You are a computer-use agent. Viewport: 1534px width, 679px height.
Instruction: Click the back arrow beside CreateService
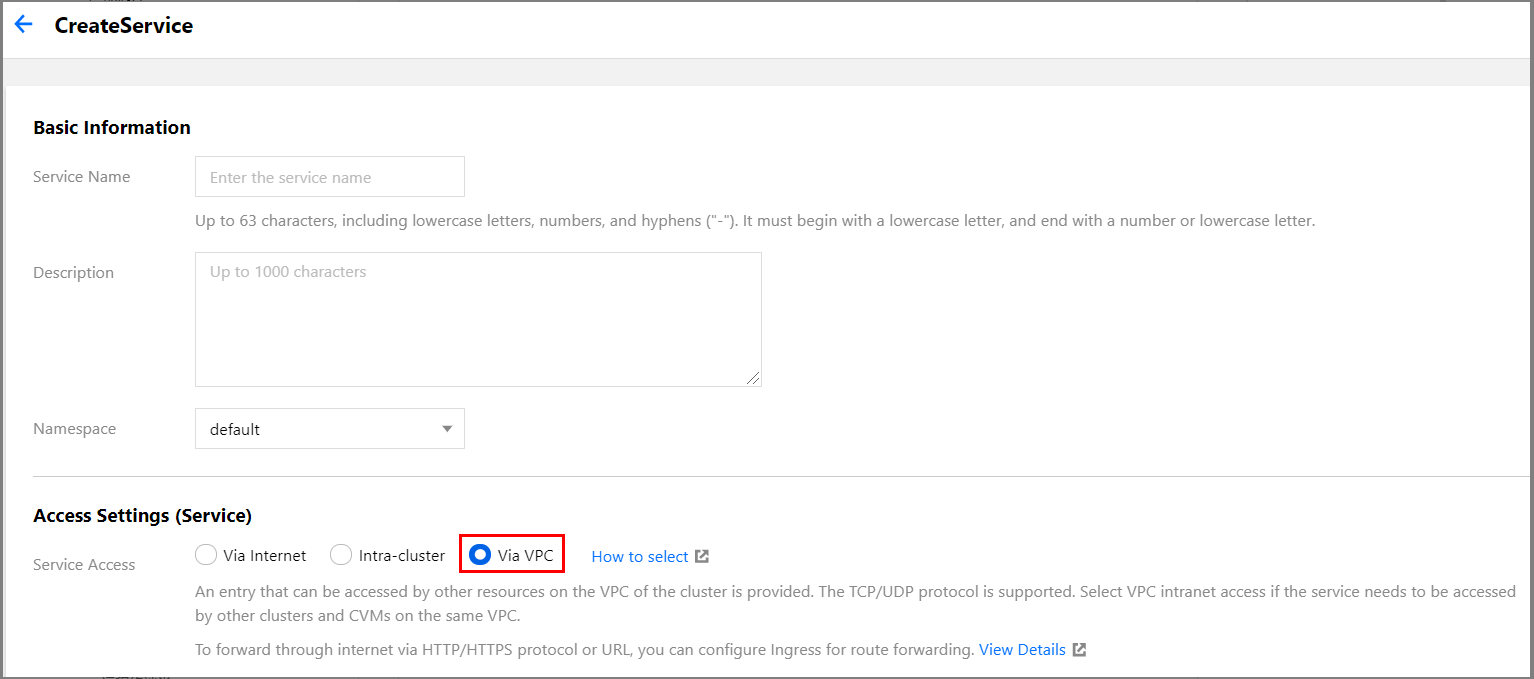tap(23, 25)
